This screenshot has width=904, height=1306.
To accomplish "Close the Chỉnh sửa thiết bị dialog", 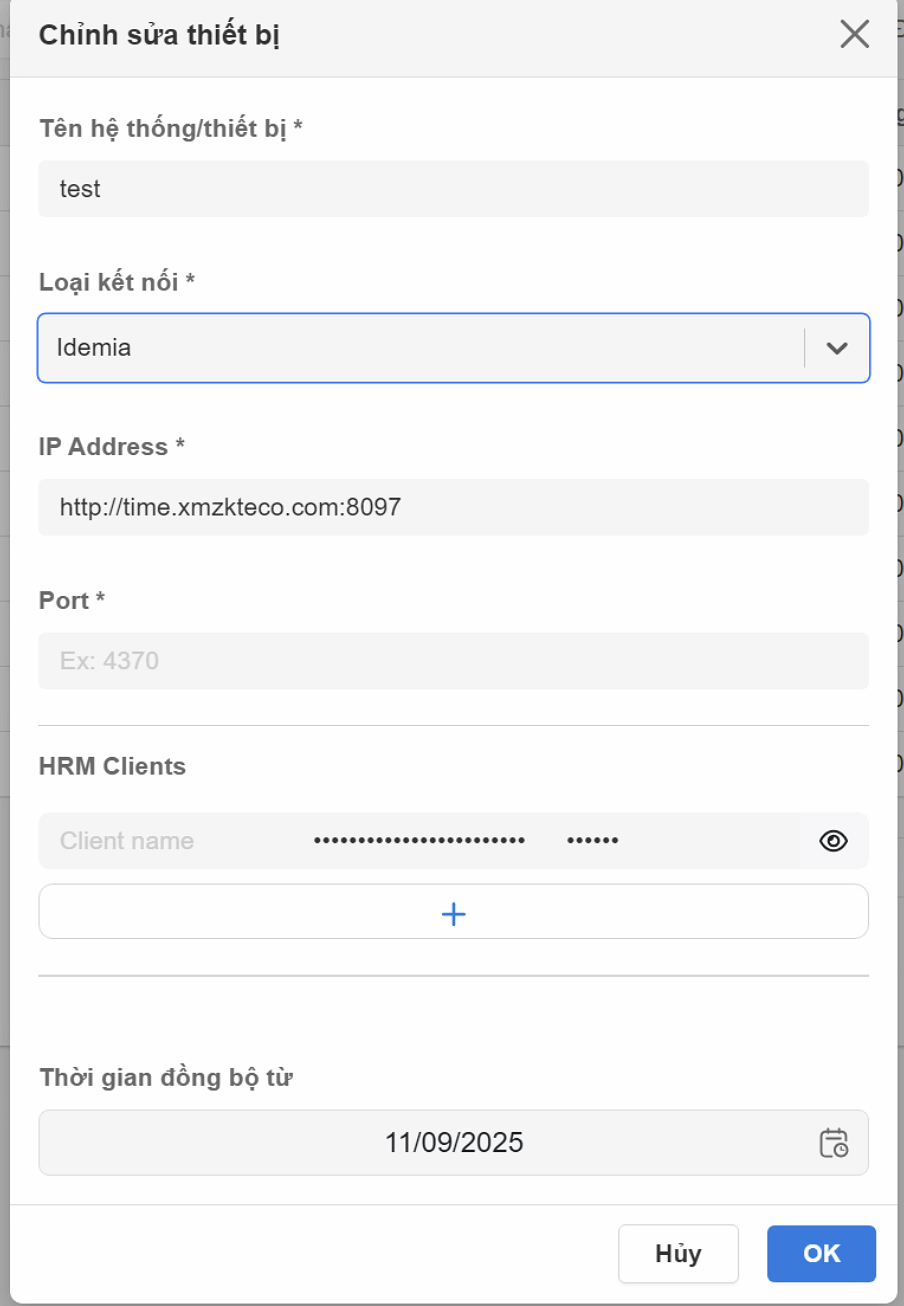I will (854, 35).
